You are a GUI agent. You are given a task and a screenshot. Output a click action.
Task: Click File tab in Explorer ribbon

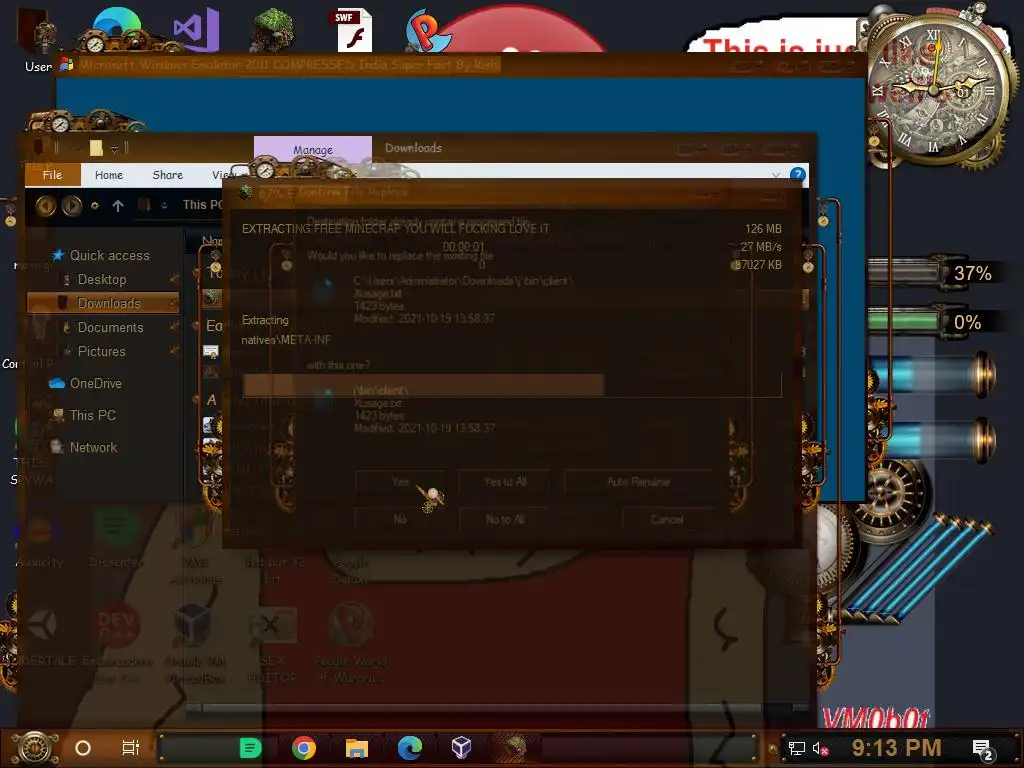point(52,174)
